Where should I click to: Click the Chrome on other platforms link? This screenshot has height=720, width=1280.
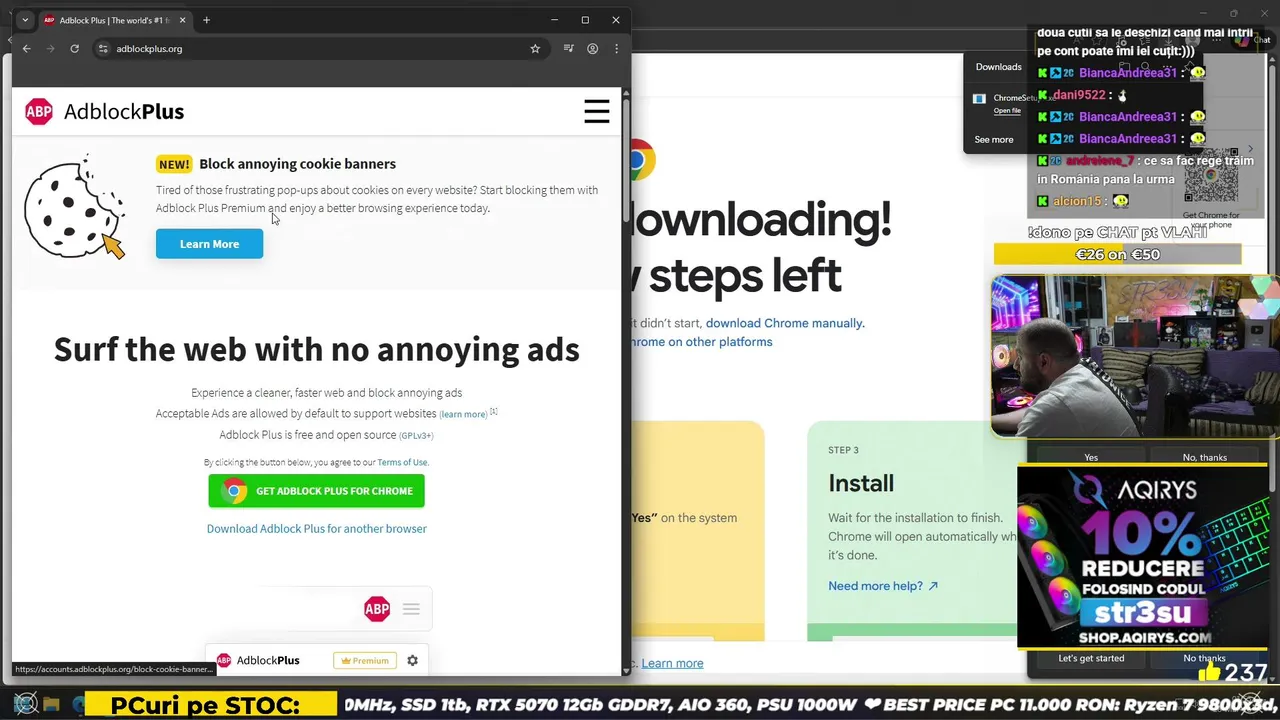point(701,342)
